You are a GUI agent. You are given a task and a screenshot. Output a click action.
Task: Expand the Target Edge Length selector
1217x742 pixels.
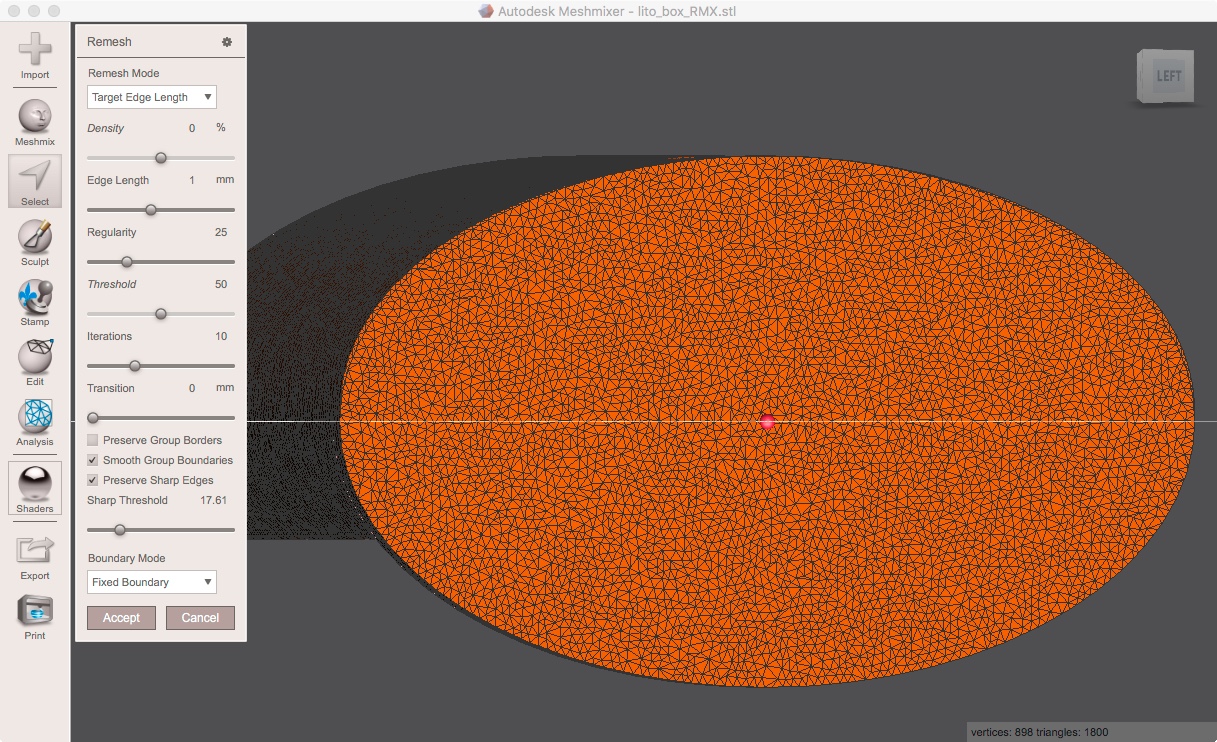click(151, 97)
